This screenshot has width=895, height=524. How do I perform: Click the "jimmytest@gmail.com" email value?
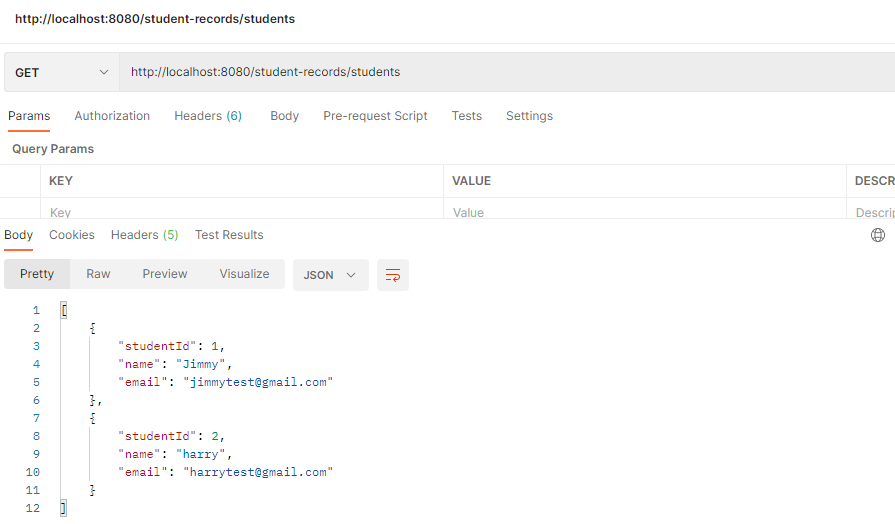pos(258,382)
